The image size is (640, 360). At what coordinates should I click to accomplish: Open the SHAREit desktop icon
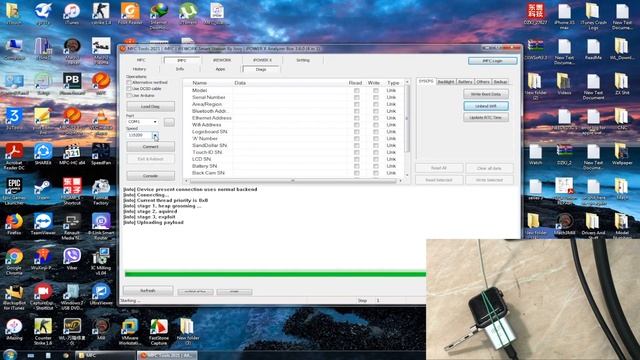coord(43,154)
